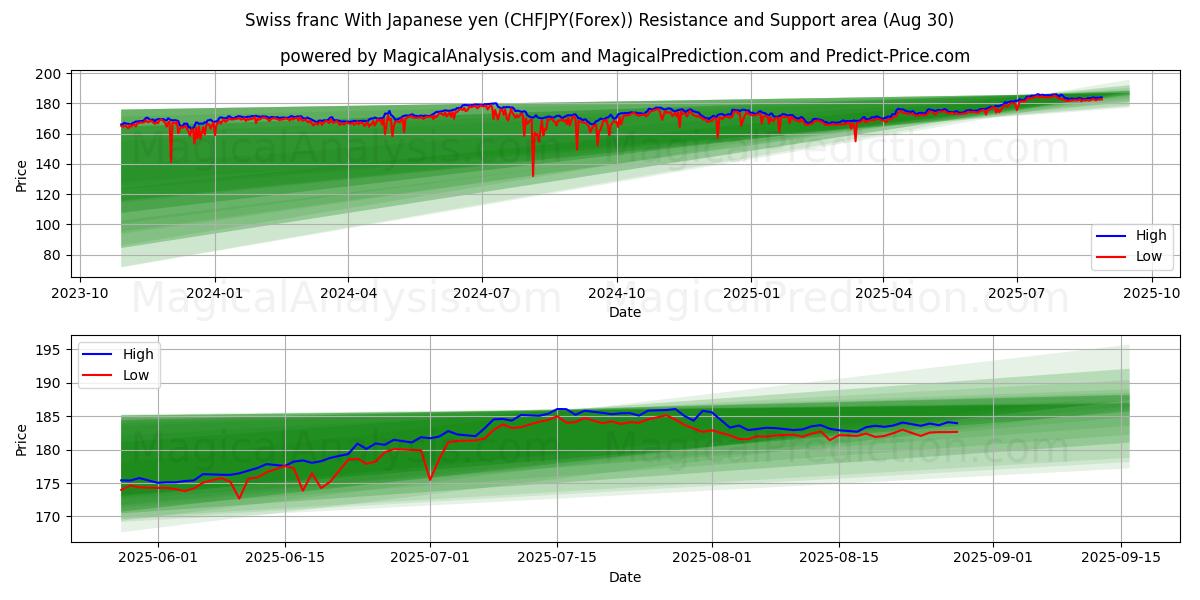Click the '2023-10' date tick label

(x=80, y=293)
